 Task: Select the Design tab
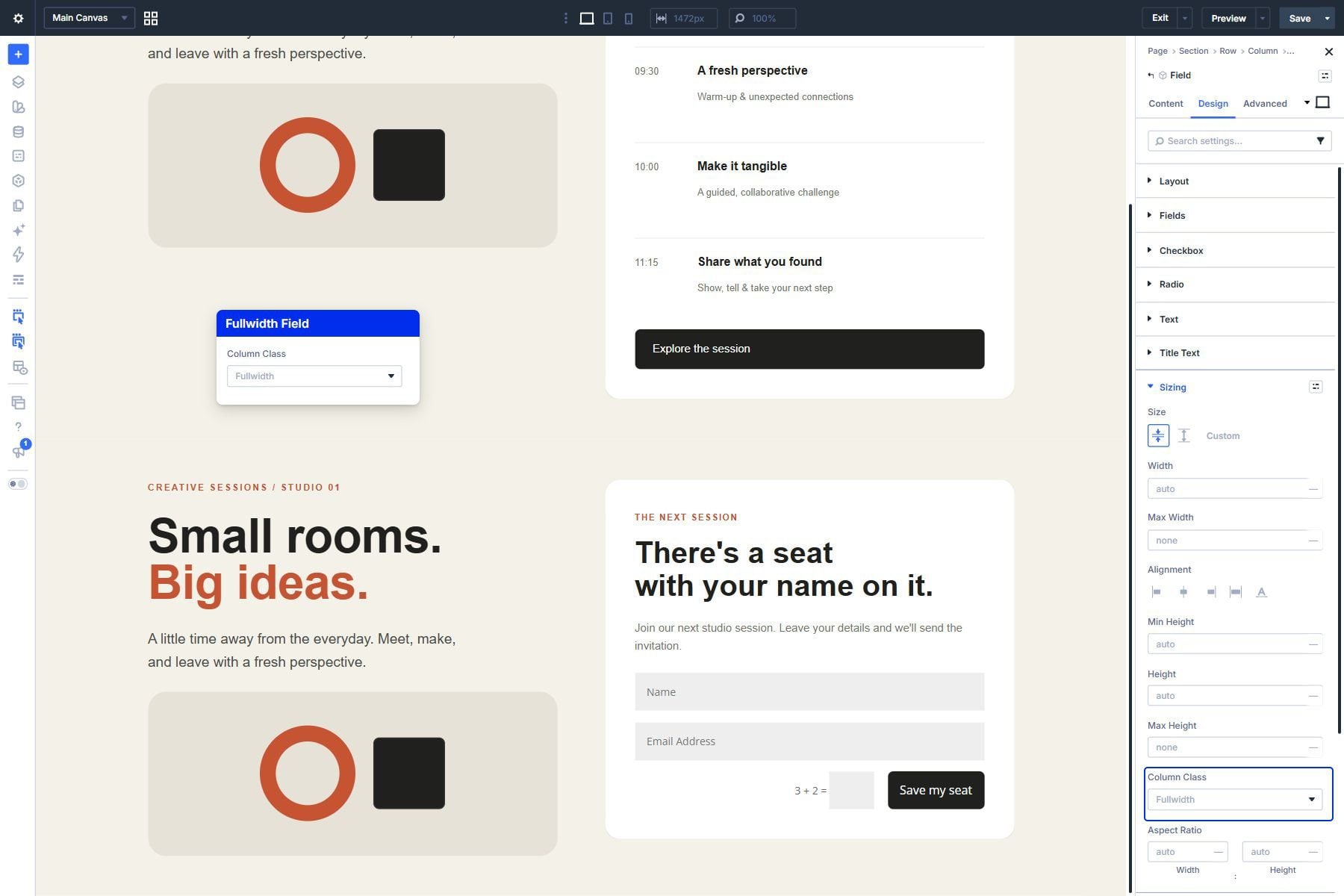1213,104
